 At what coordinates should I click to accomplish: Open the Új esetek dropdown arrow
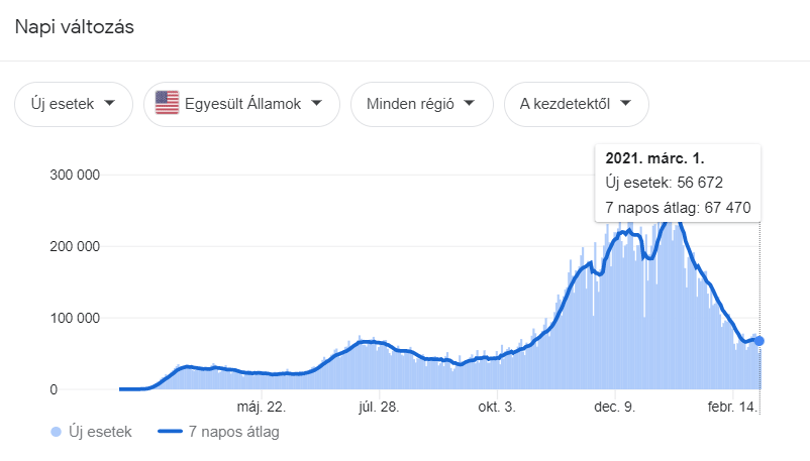point(110,103)
